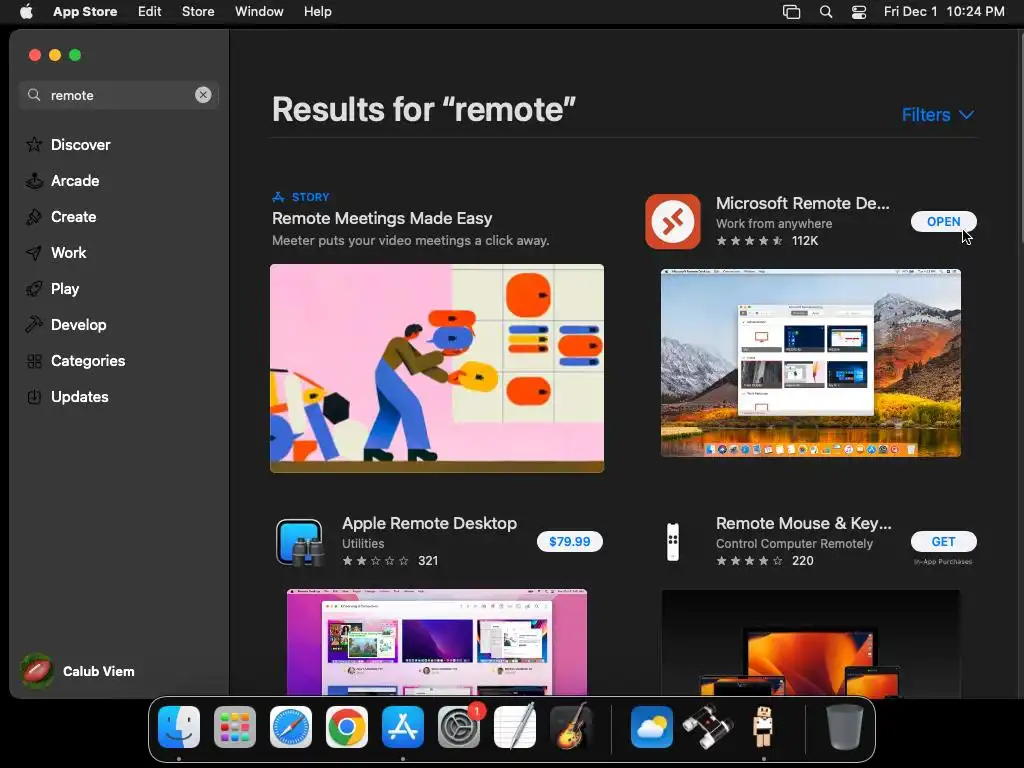1024x768 pixels.
Task: Open the Meeter story illustration thumbnail
Action: coord(437,368)
